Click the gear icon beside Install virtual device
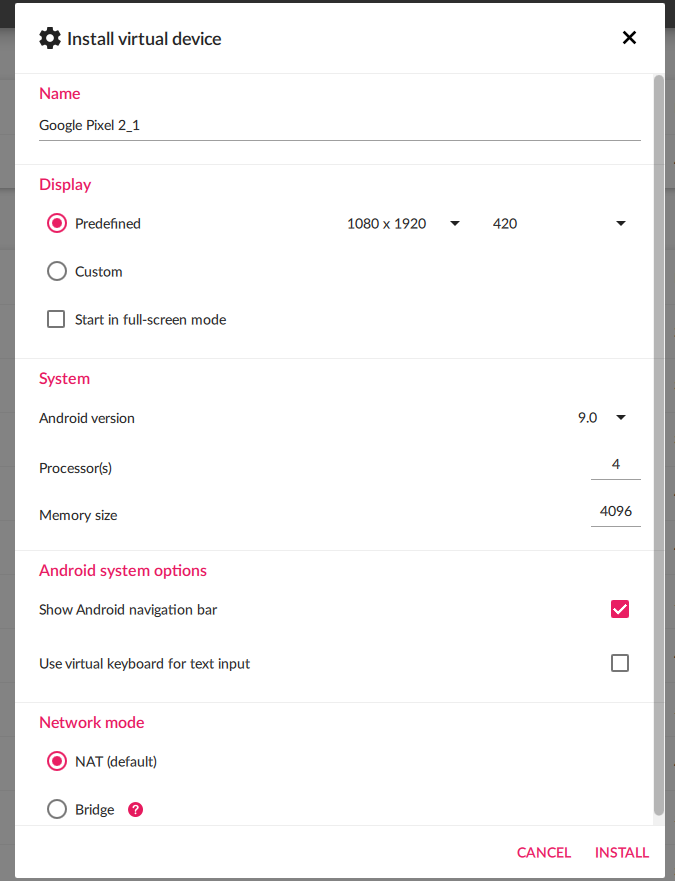Viewport: 675px width, 881px height. (50, 39)
